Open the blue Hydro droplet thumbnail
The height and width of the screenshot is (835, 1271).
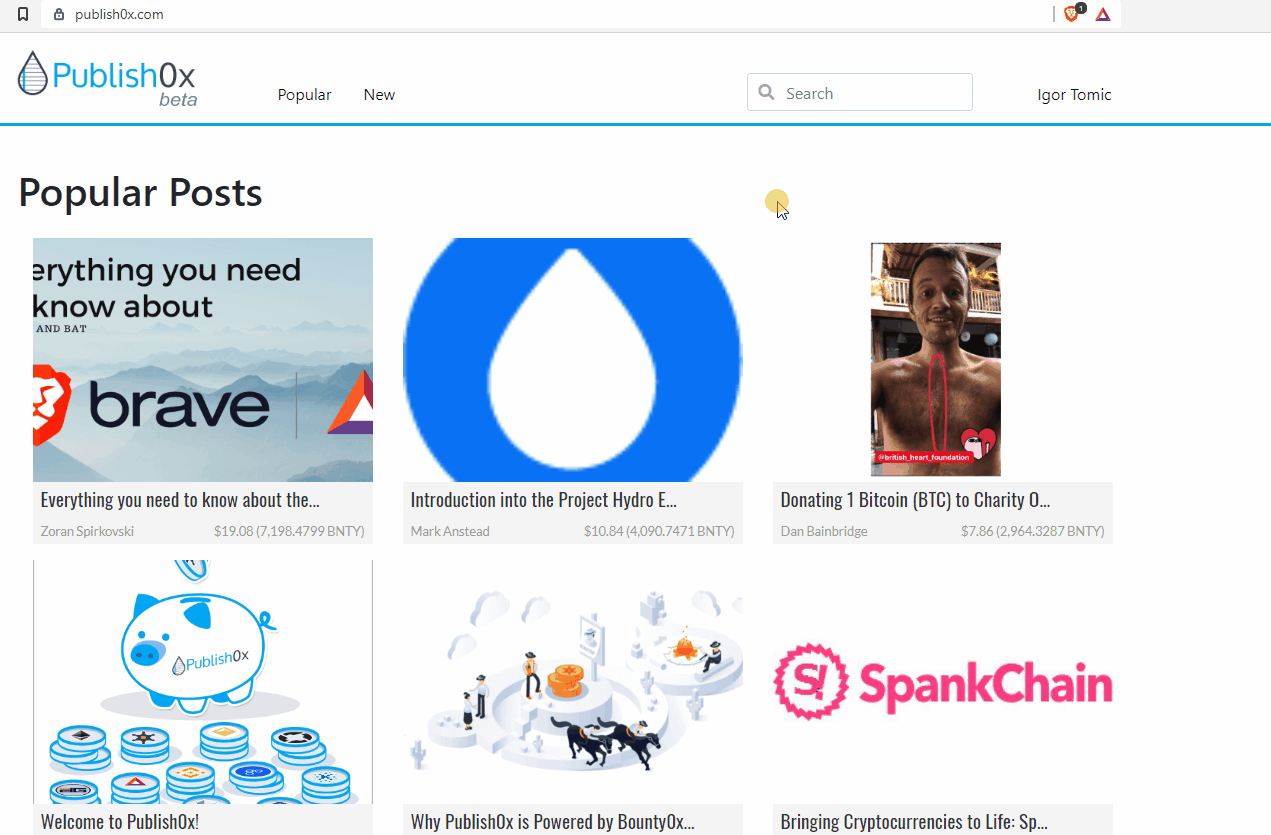pos(572,360)
